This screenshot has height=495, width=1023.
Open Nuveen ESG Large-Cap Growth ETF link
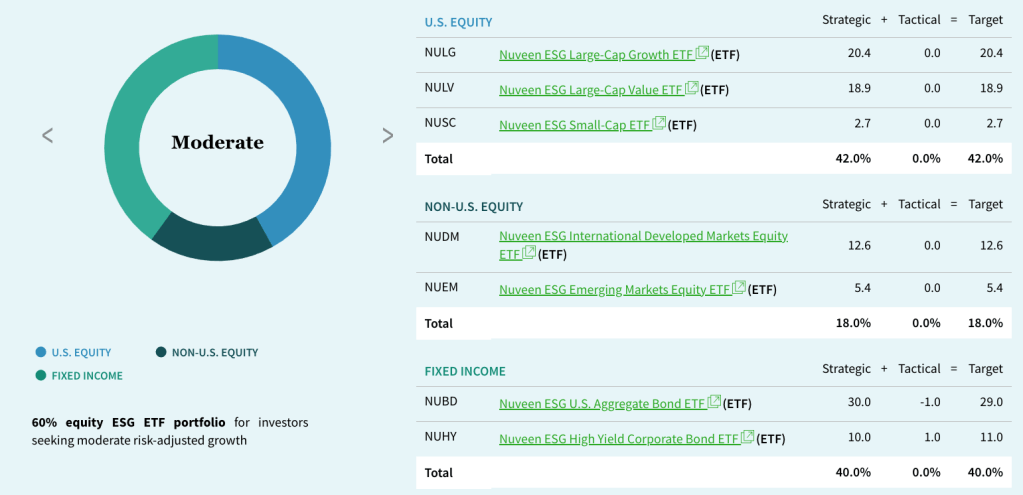pos(596,54)
